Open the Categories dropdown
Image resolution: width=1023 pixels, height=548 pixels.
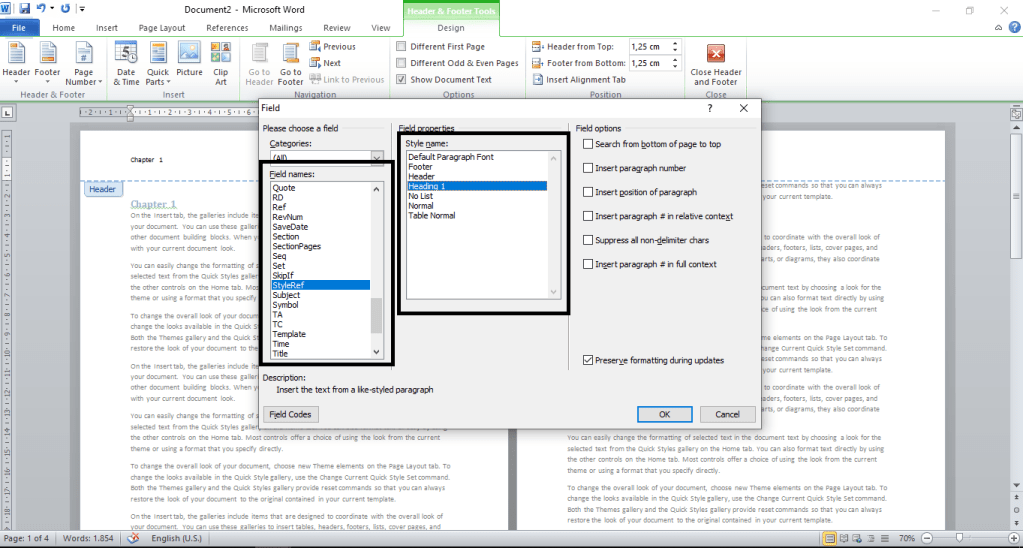pos(377,157)
